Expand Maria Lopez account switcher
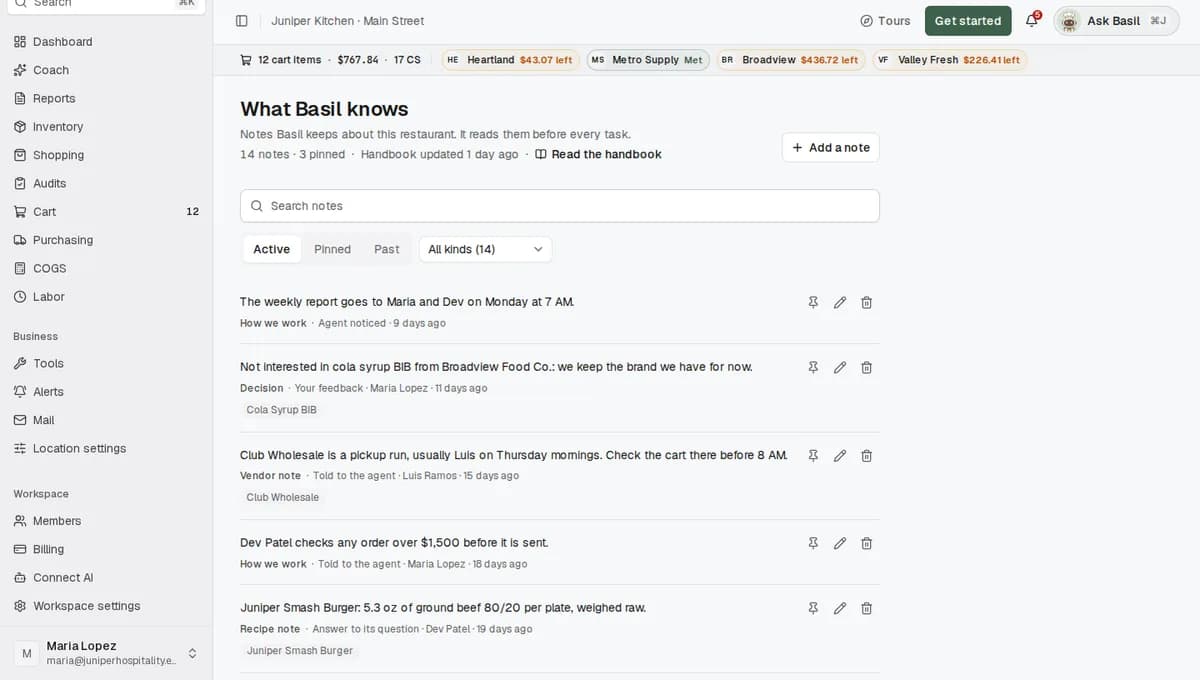This screenshot has height=680, width=1200. (x=106, y=653)
